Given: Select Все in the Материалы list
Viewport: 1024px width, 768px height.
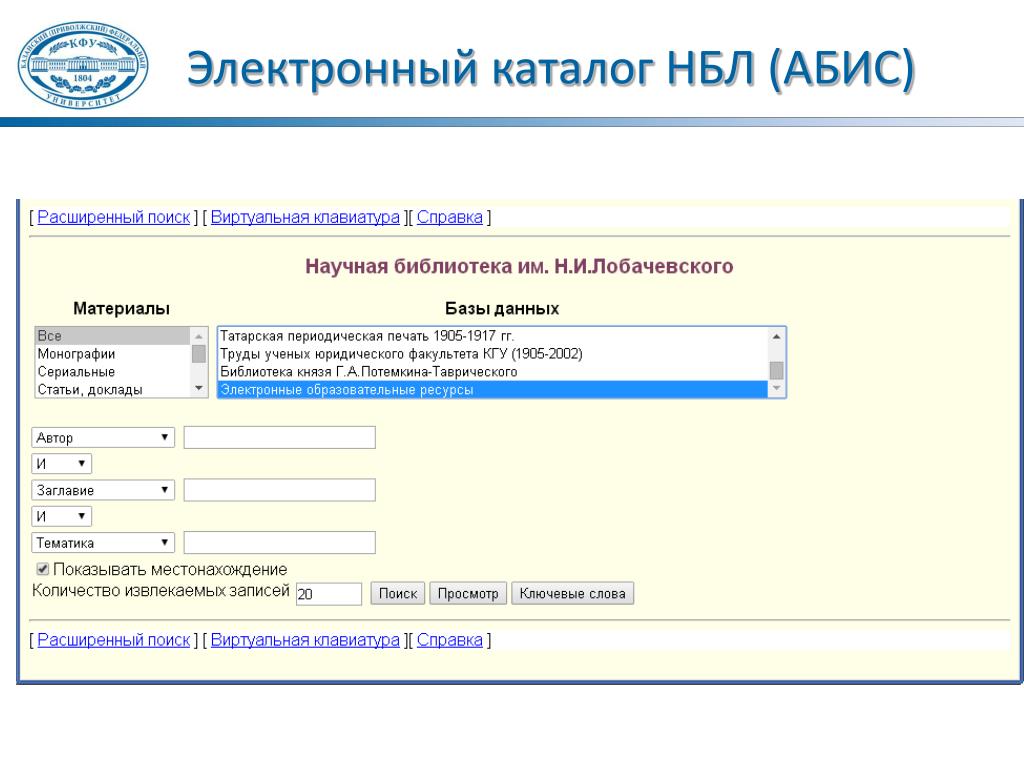Looking at the screenshot, I should [x=112, y=336].
